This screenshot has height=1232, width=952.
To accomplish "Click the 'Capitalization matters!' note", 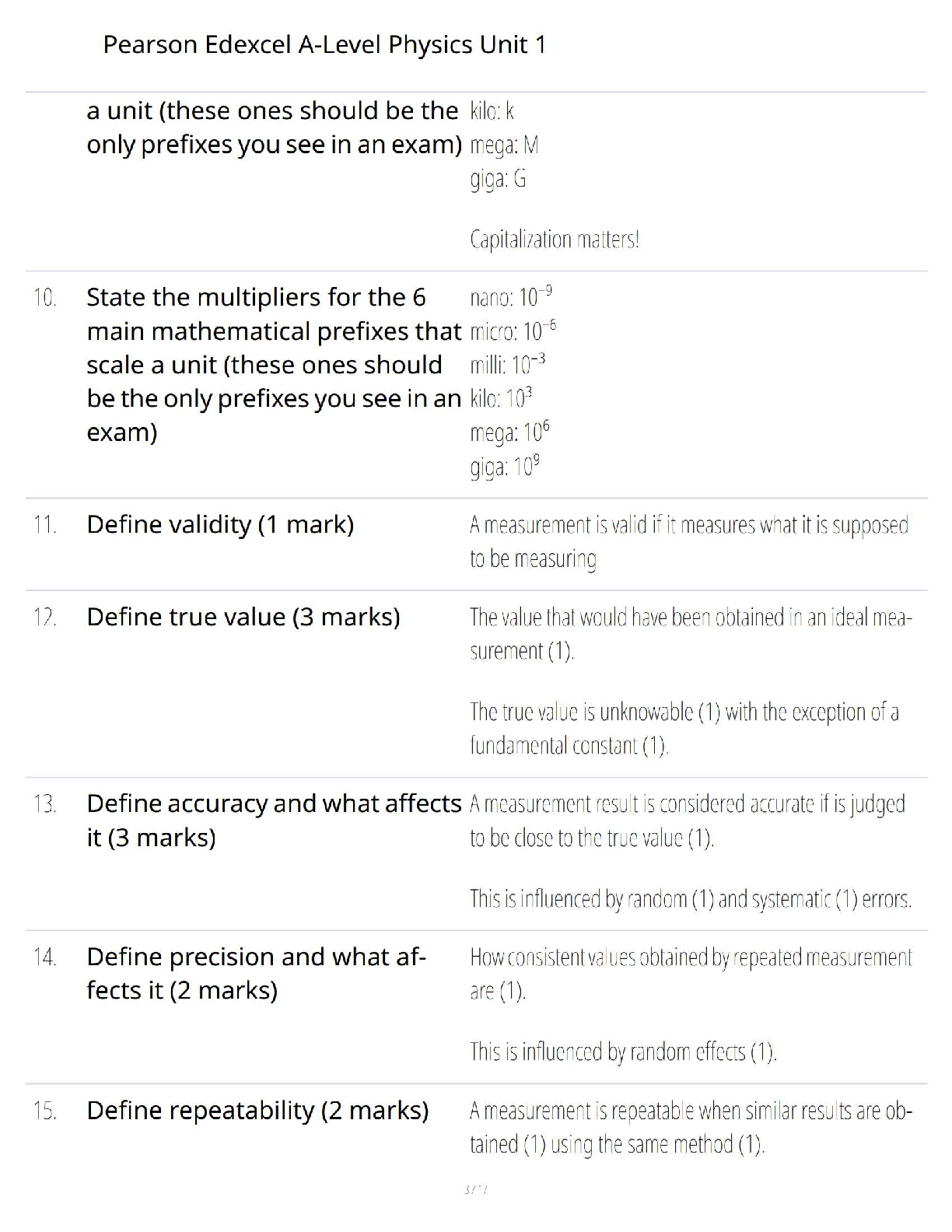I will pyautogui.click(x=555, y=239).
